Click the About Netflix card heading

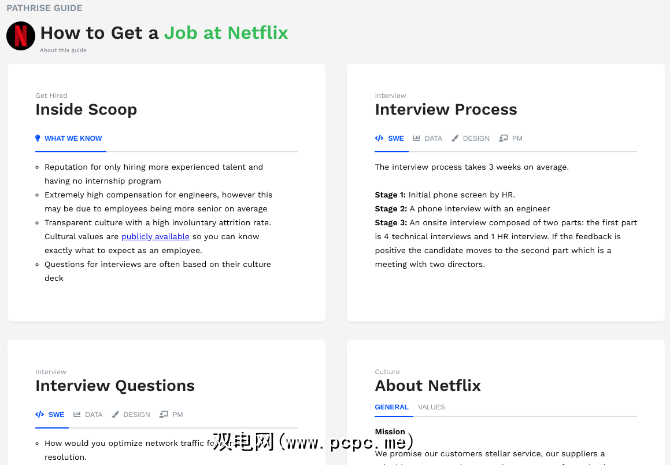coord(427,385)
